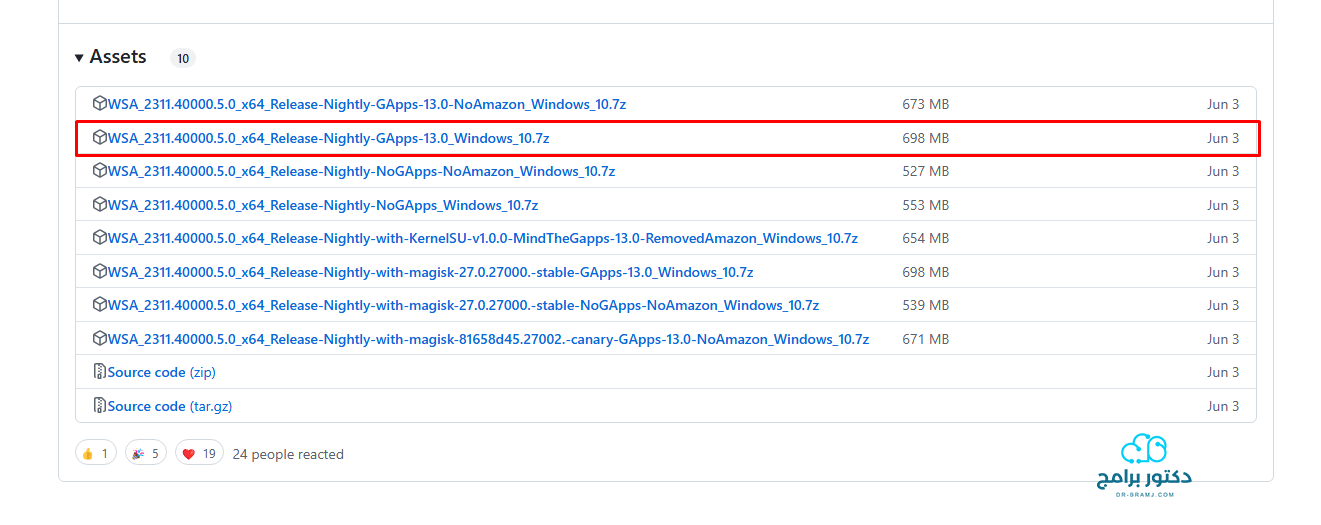Toggle party popper reaction with 5
The height and width of the screenshot is (525, 1321).
(146, 453)
